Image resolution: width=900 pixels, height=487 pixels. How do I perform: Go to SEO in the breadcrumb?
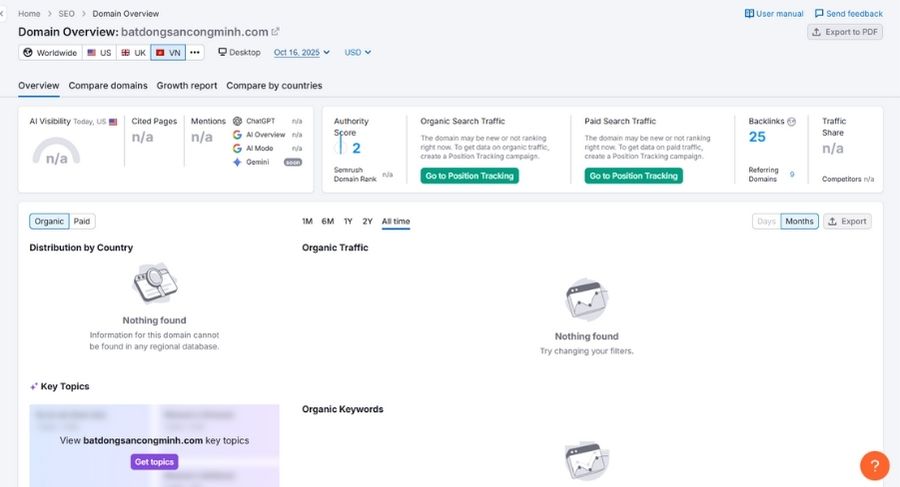67,13
